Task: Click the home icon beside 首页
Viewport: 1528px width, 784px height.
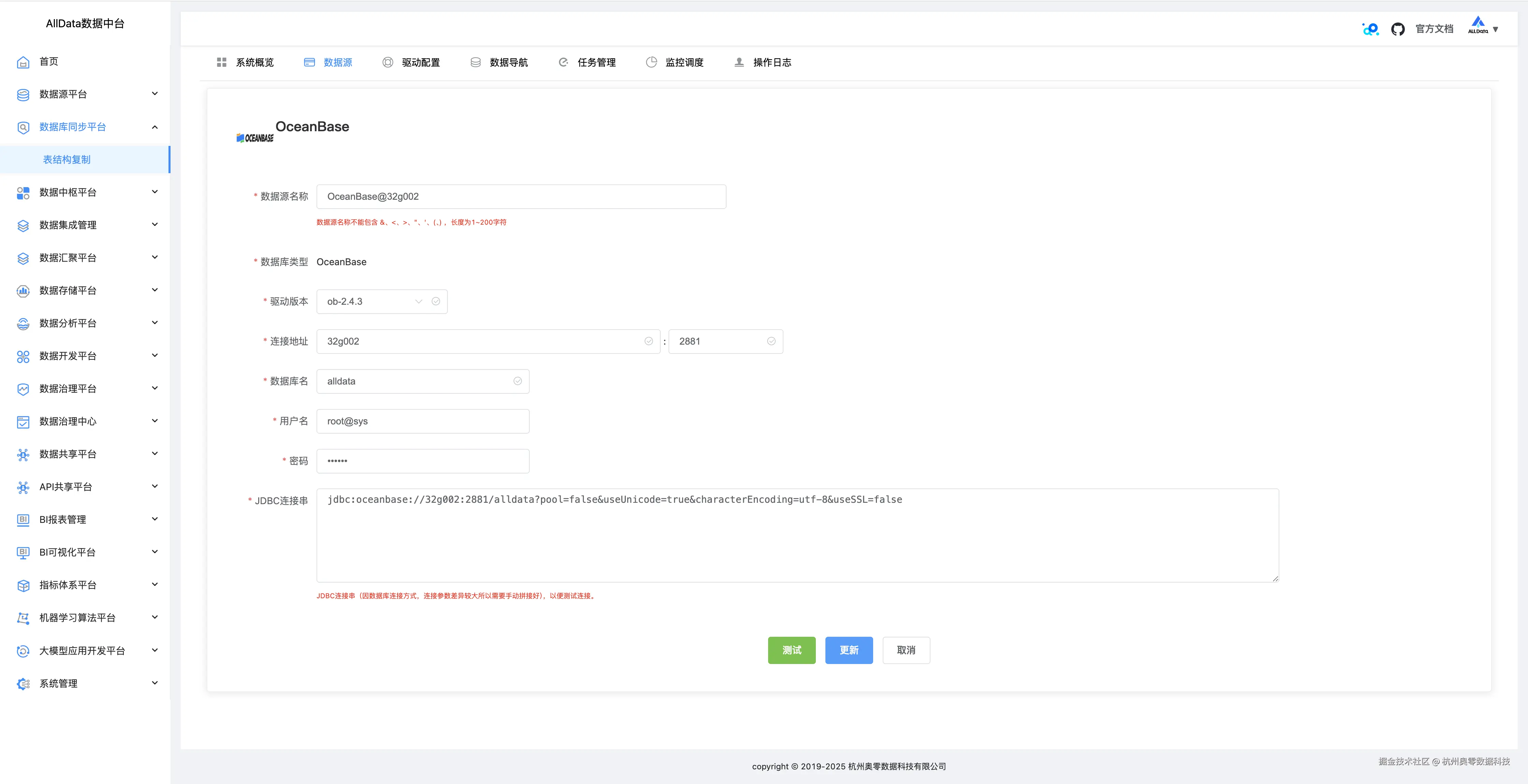Action: point(23,62)
